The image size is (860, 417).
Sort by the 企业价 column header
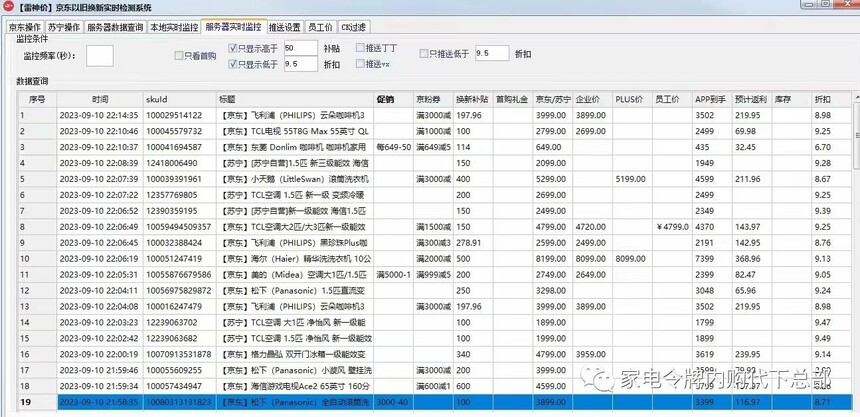592,99
